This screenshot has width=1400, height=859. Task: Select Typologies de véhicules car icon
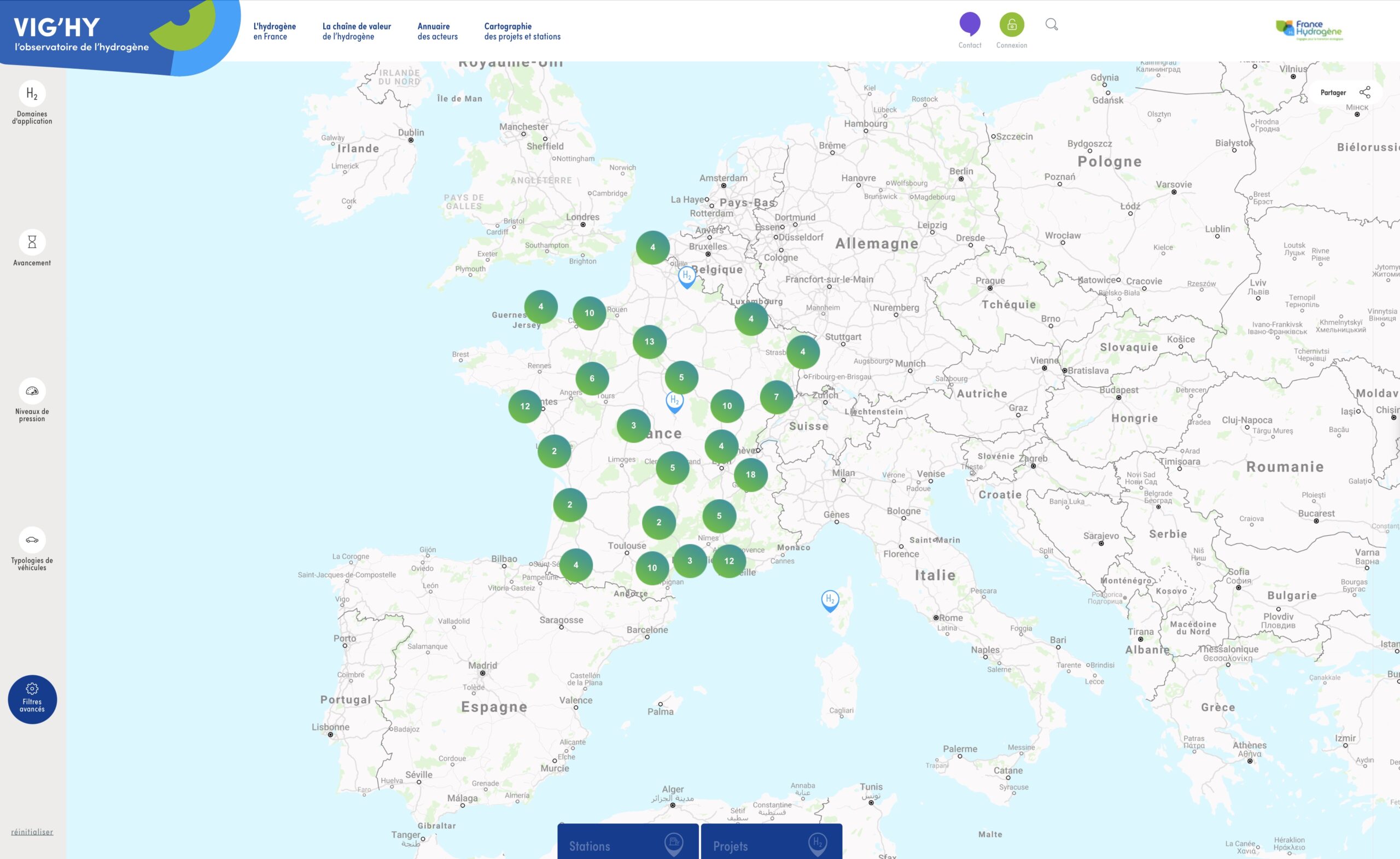tap(32, 540)
